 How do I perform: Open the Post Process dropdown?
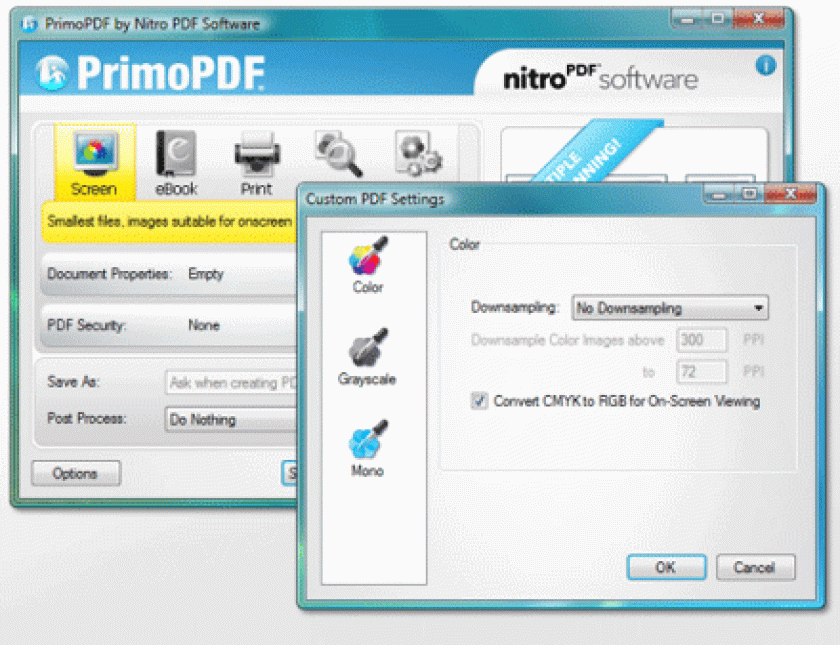[231, 419]
